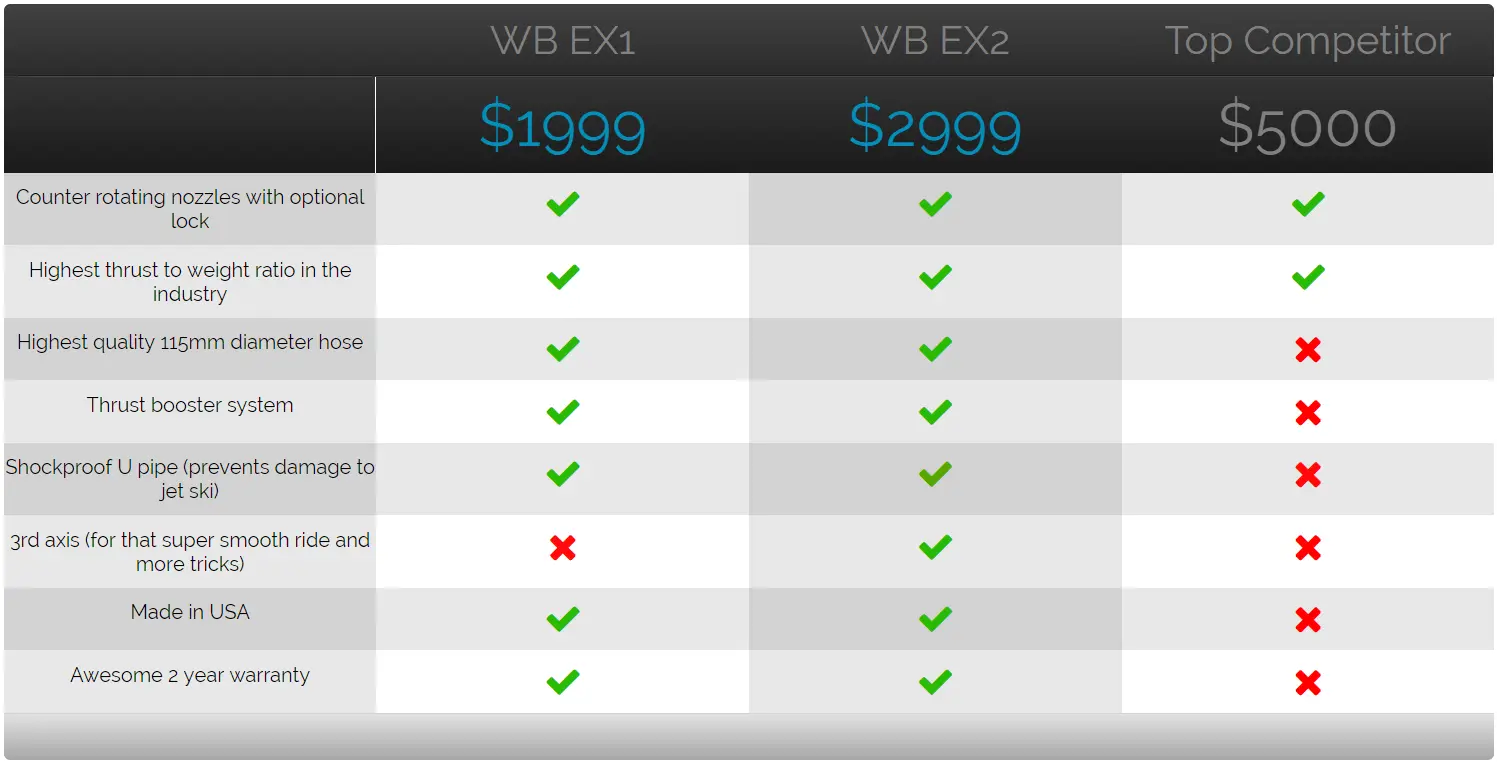Click WB EX1 checkmark for Awesome 2 year warranty

tap(563, 682)
